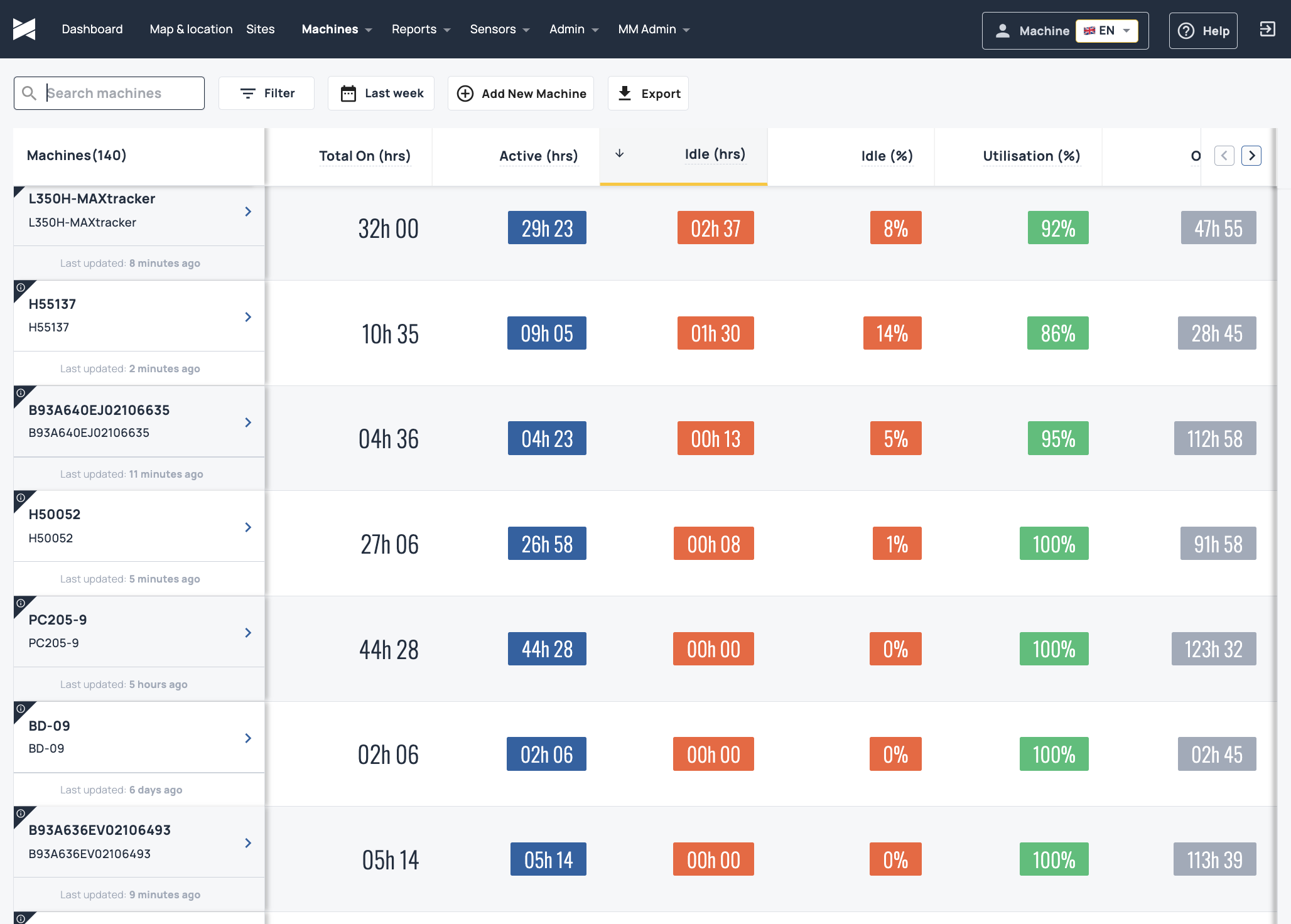Click the previous columns arrow
Image resolution: width=1291 pixels, height=924 pixels.
pos(1224,156)
